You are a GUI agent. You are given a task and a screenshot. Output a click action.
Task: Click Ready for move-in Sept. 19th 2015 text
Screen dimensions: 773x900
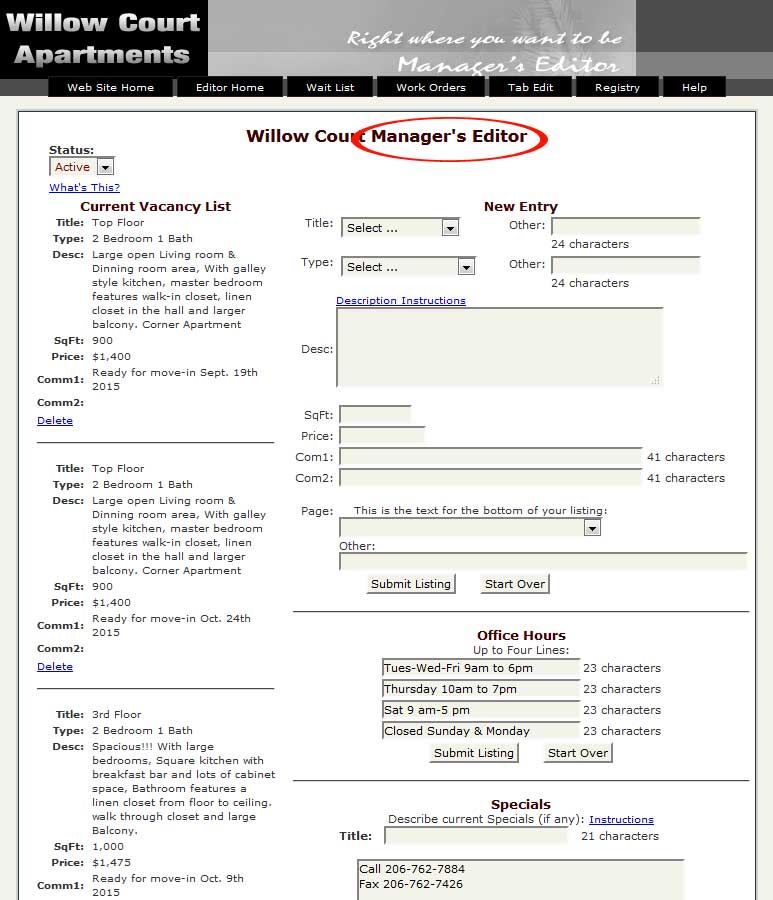tap(175, 379)
